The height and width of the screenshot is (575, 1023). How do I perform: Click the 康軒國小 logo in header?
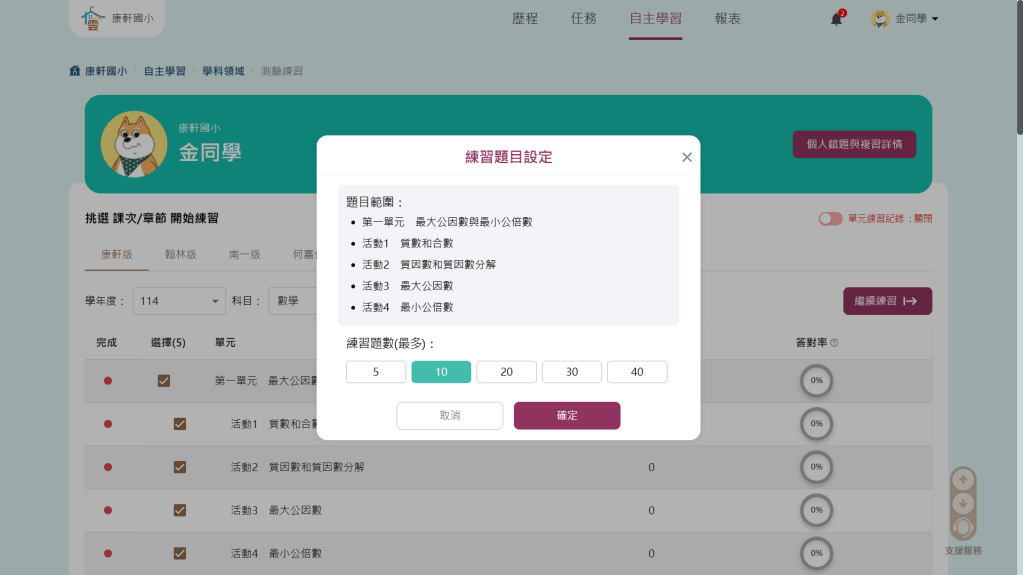117,18
